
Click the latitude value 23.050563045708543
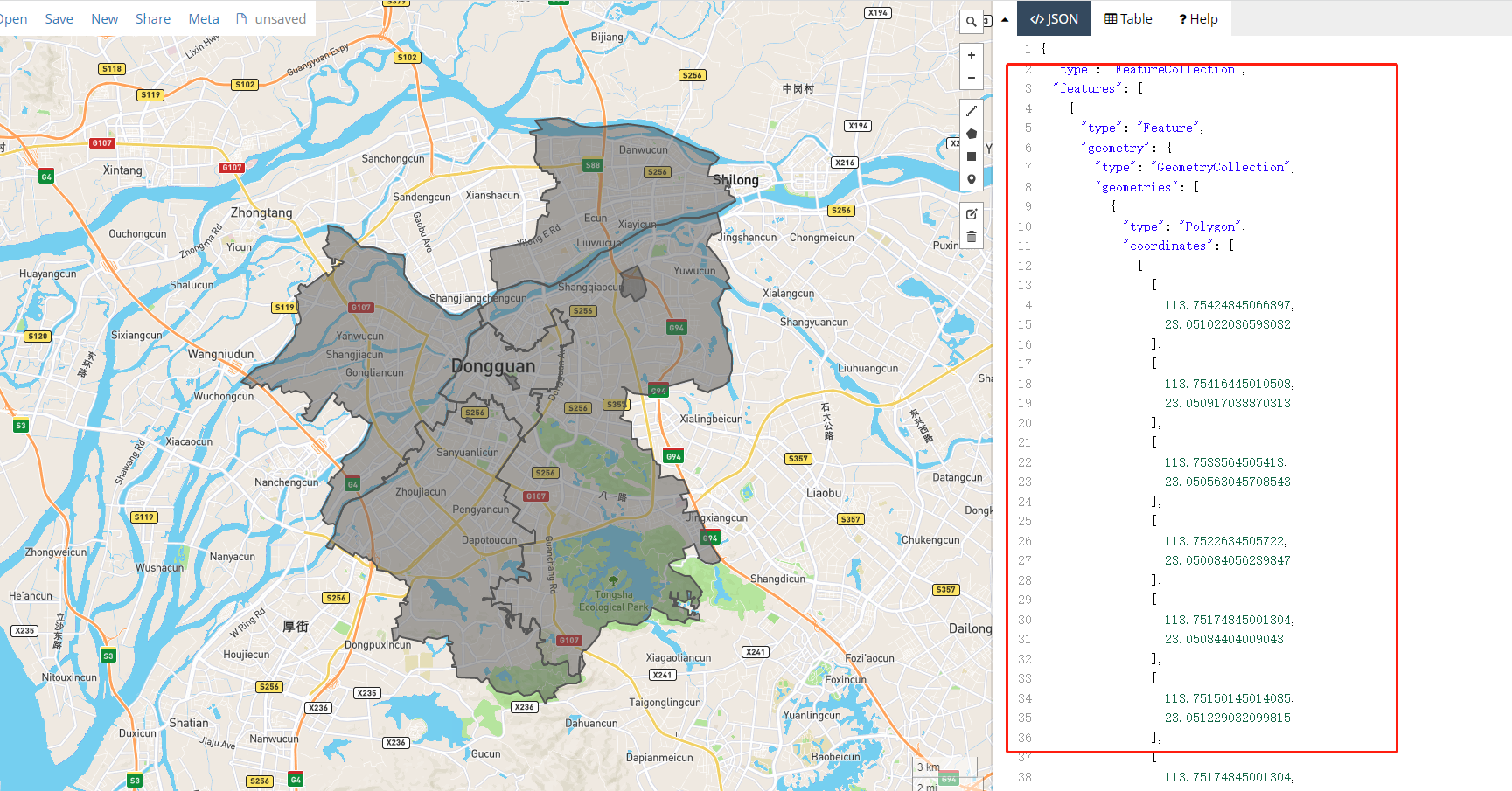[1228, 482]
